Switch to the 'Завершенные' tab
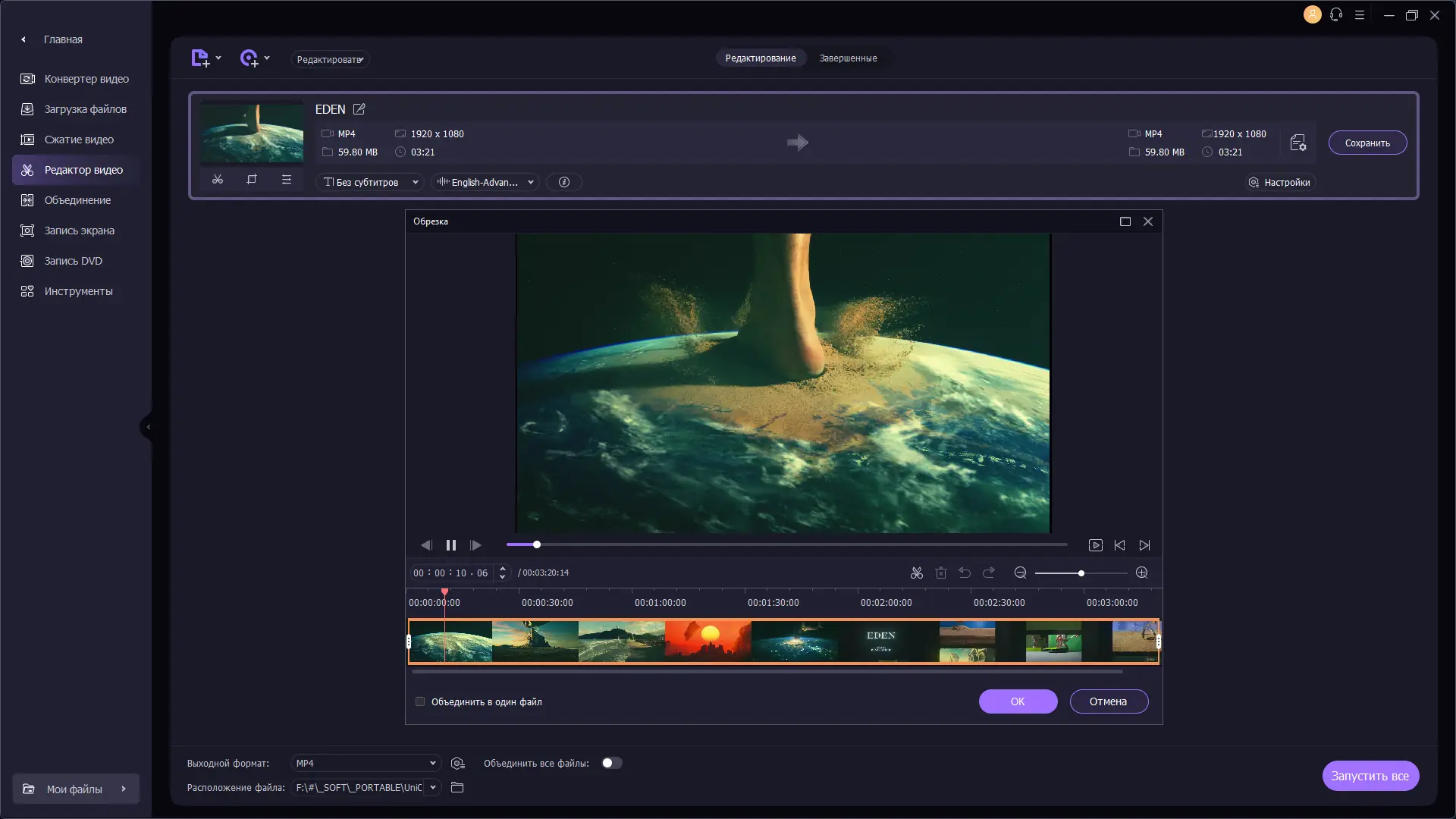Image resolution: width=1456 pixels, height=819 pixels. click(x=848, y=58)
